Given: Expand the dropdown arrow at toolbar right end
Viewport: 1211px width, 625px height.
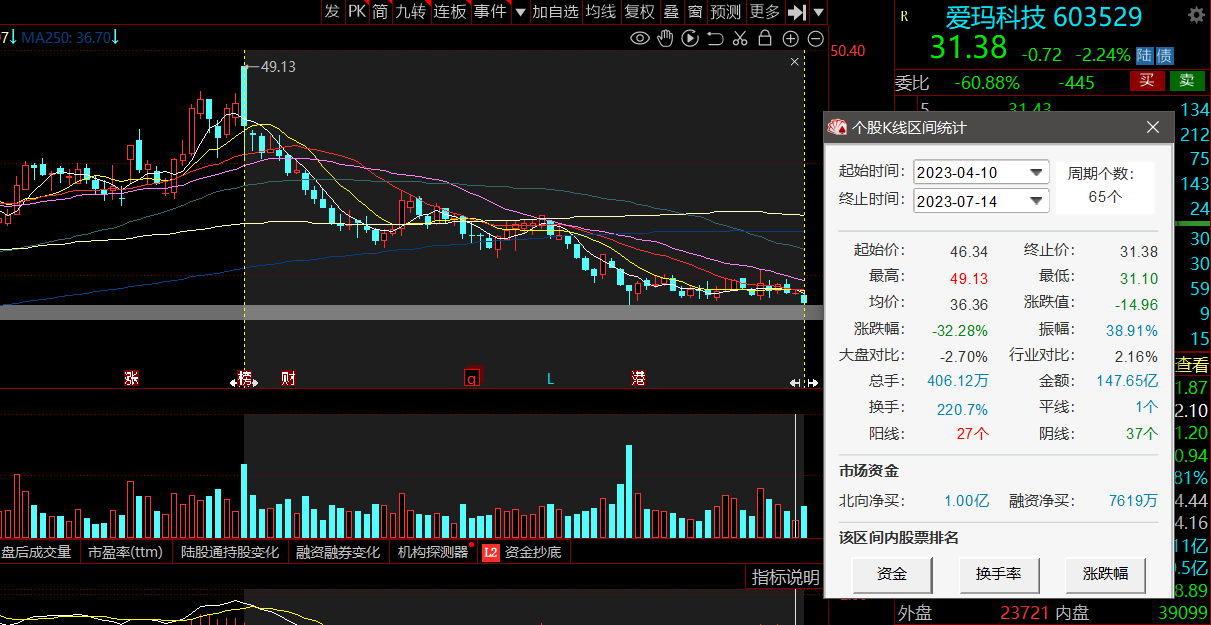Looking at the screenshot, I should pyautogui.click(x=819, y=12).
